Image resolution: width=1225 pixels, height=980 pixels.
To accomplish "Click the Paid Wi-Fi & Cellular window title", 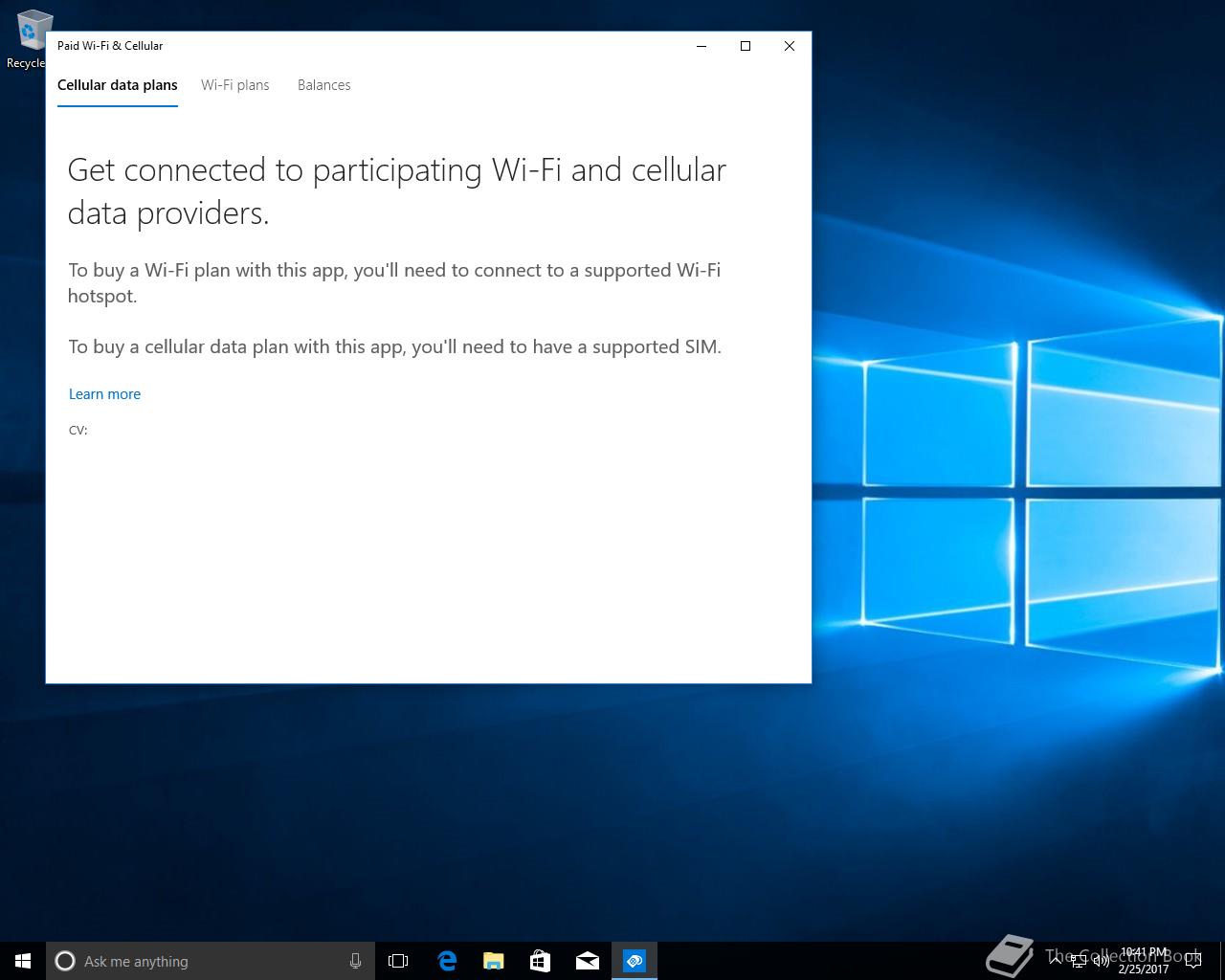I will coord(110,46).
